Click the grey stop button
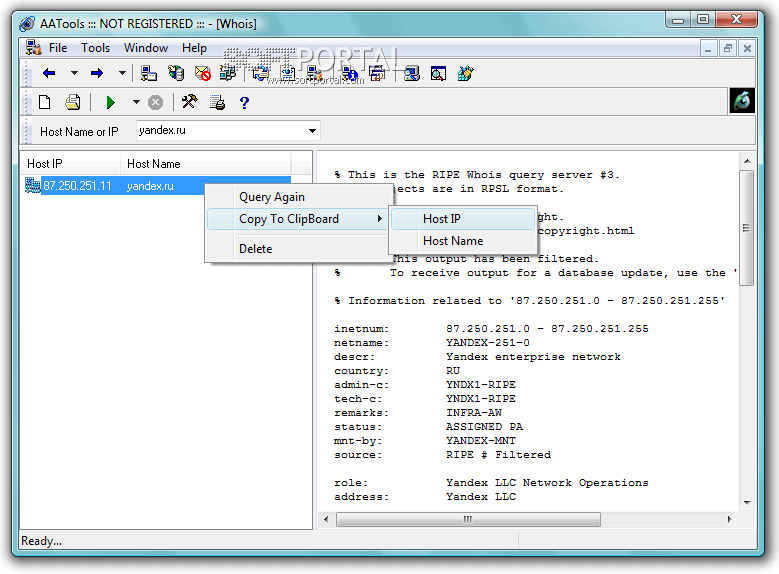 156,102
